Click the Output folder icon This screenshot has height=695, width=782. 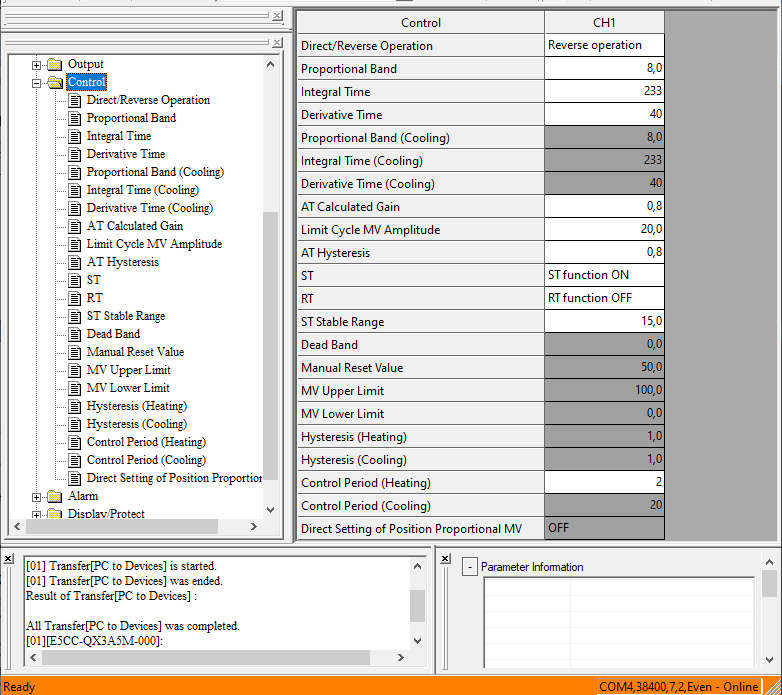click(x=55, y=64)
